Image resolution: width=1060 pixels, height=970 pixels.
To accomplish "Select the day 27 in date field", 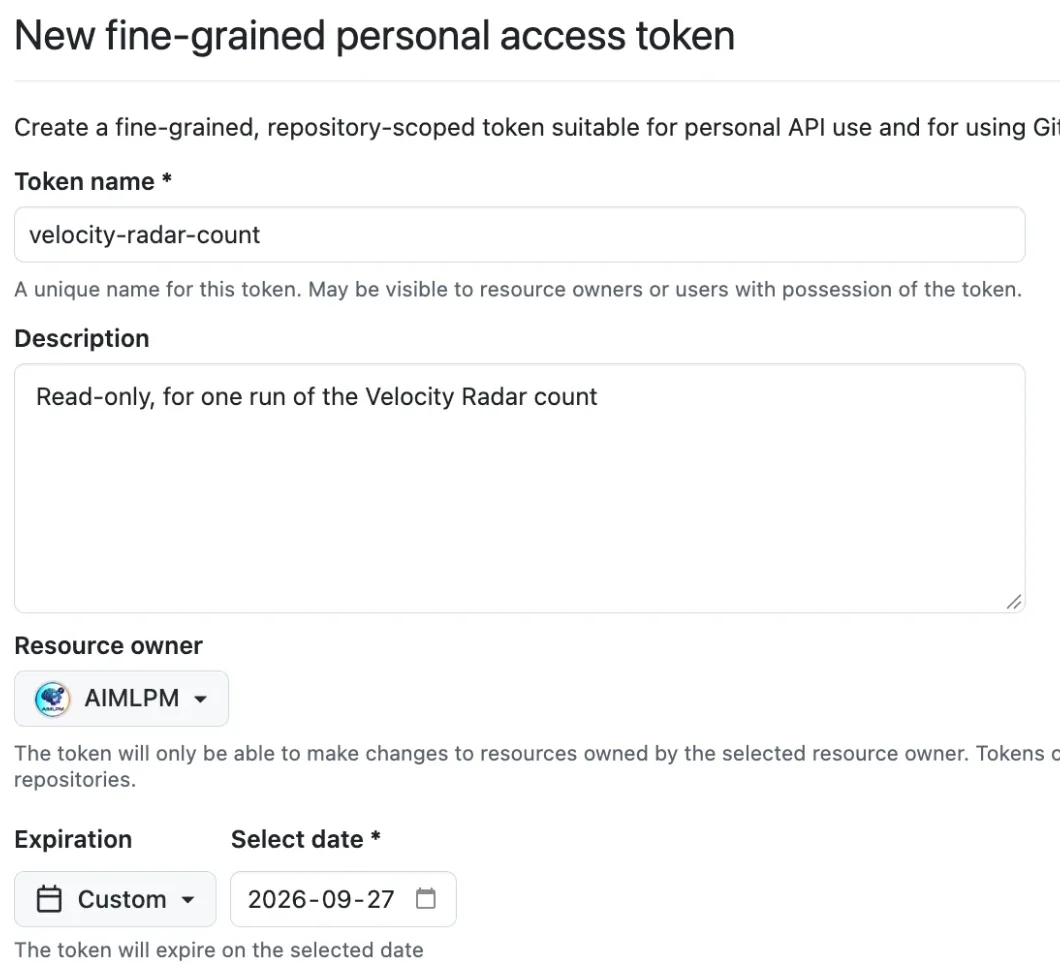I will (x=379, y=899).
